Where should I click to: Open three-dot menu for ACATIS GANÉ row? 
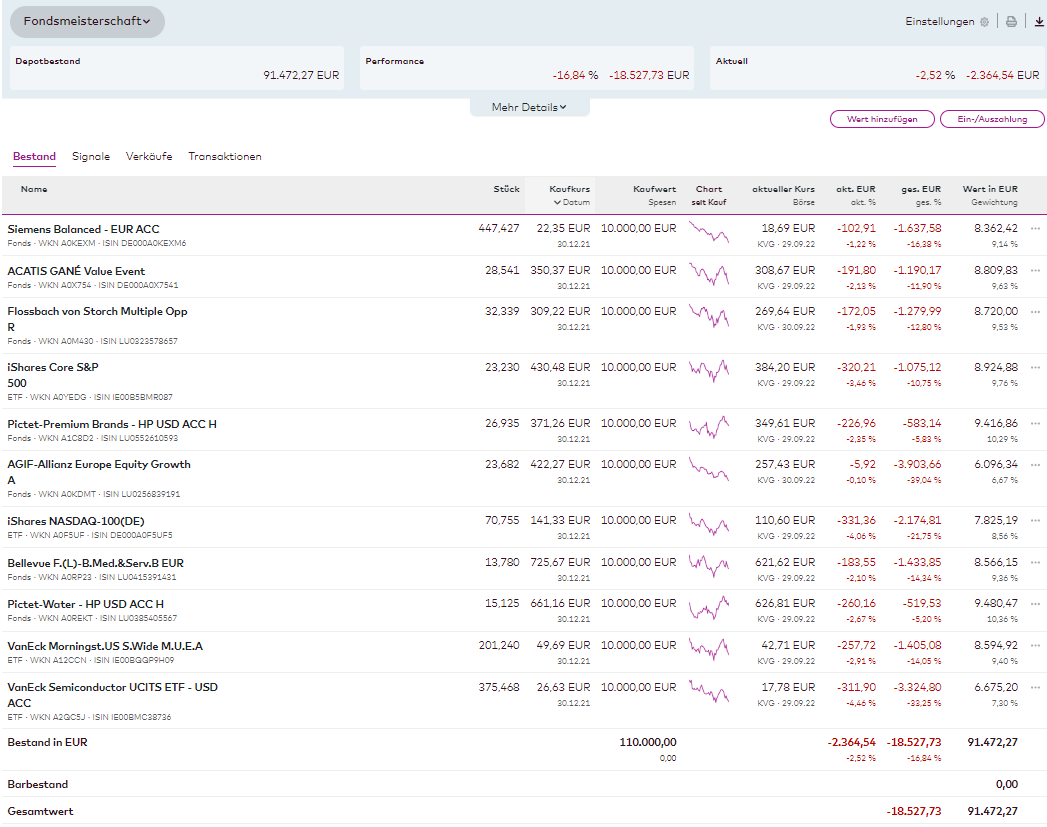pyautogui.click(x=1035, y=270)
